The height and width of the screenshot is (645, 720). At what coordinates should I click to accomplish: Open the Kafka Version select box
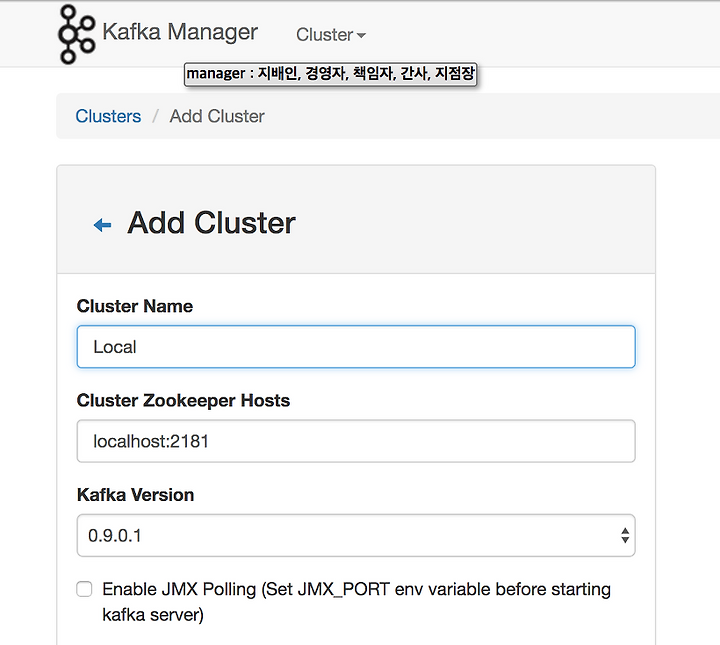[x=356, y=535]
